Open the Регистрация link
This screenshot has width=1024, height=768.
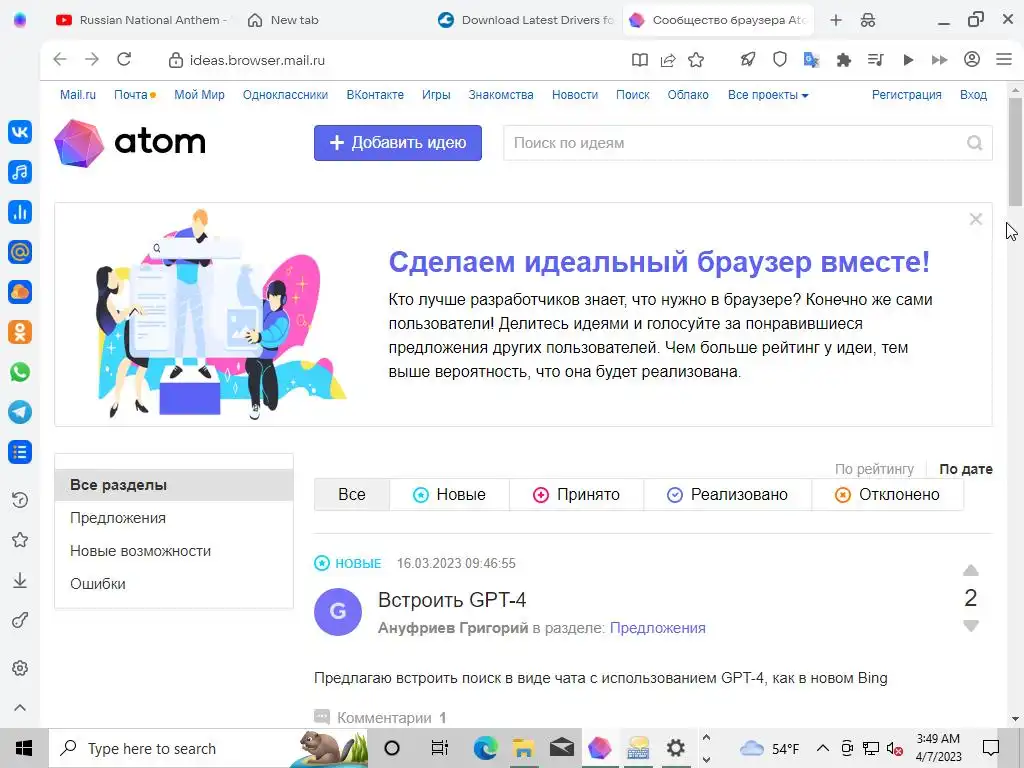tap(906, 95)
